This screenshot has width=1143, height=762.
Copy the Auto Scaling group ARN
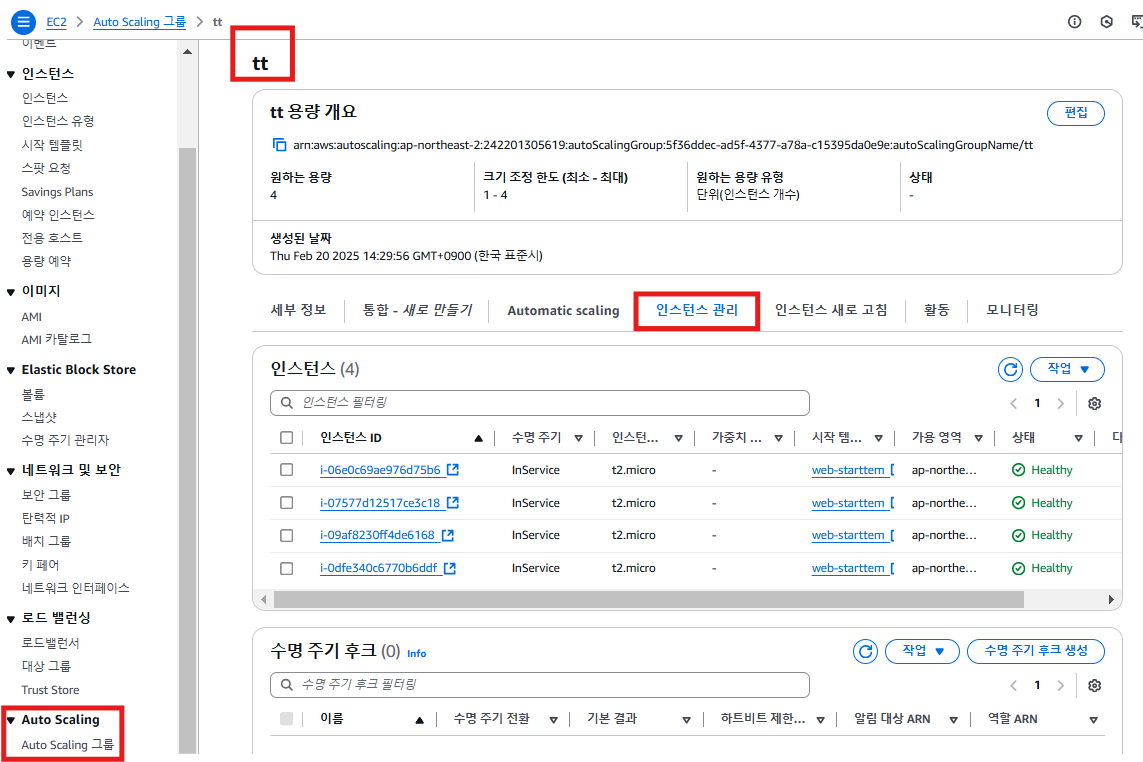tap(279, 144)
